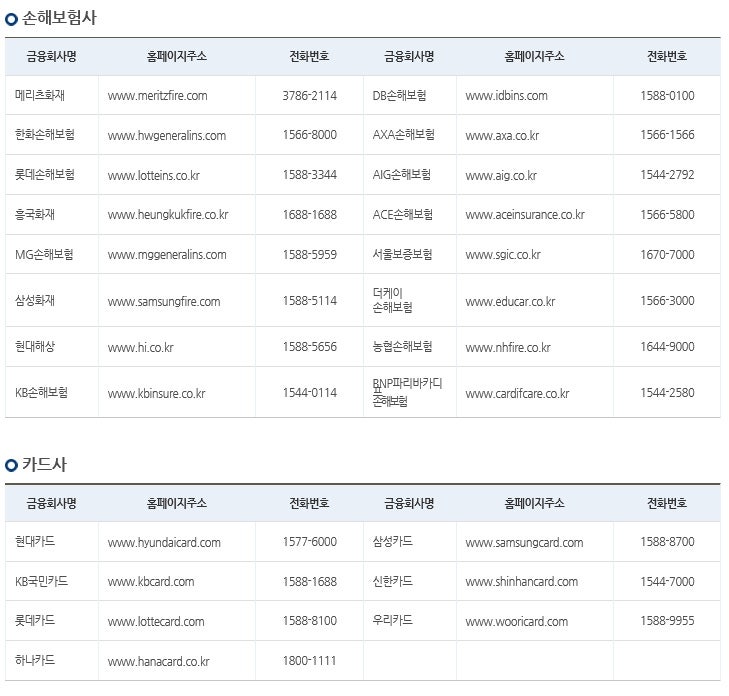Image resolution: width=729 pixels, height=696 pixels.
Task: Click the 손해보험사 section heading
Action: coord(59,18)
